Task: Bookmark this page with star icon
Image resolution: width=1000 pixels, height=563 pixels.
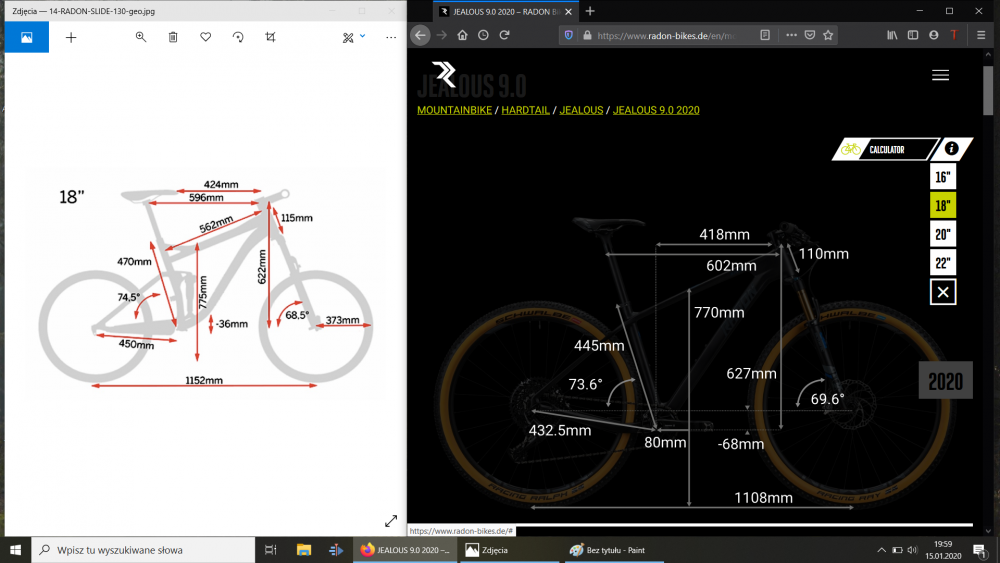Action: [x=829, y=34]
